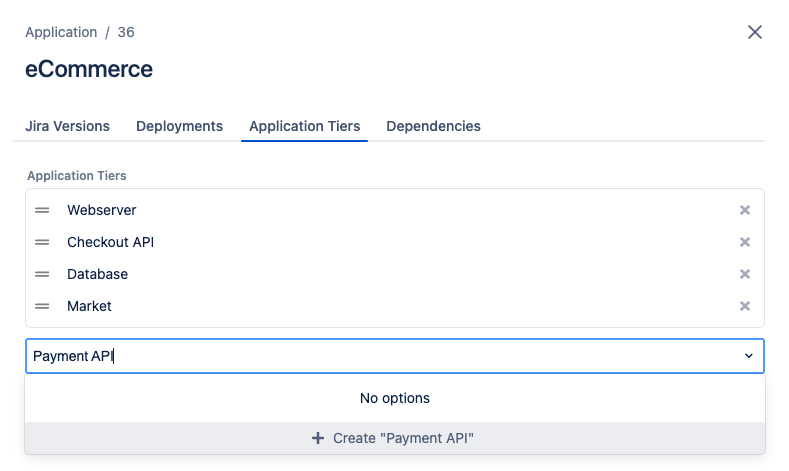Image resolution: width=789 pixels, height=471 pixels.
Task: Toggle the tier dropdown chevron
Action: click(749, 356)
